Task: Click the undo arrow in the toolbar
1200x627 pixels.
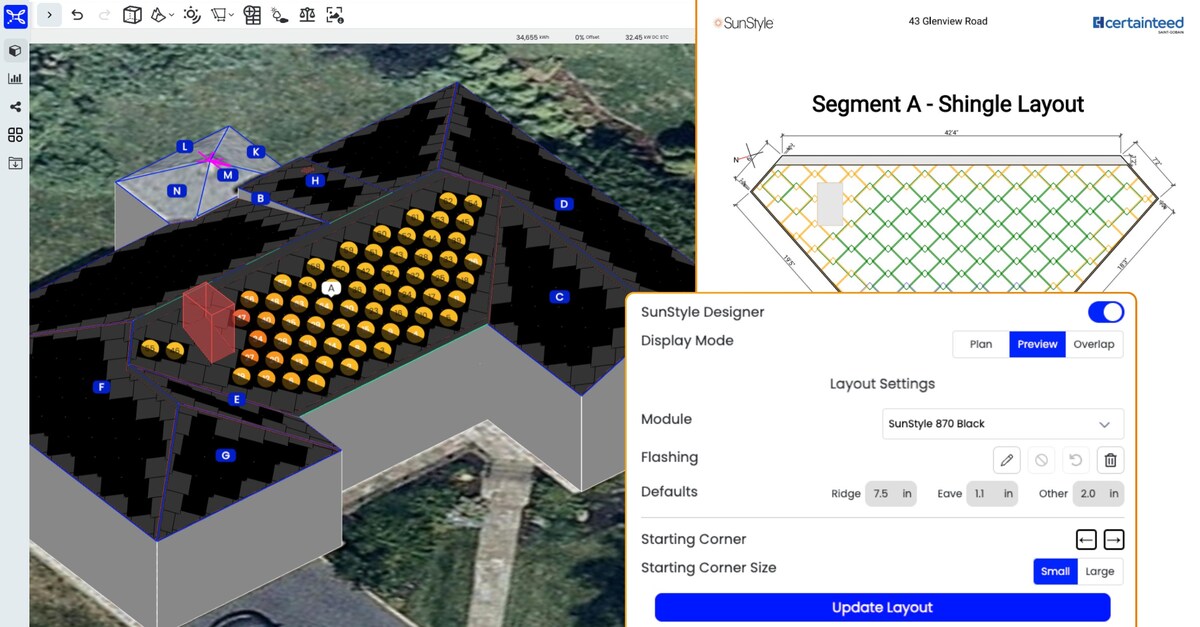Action: 77,15
